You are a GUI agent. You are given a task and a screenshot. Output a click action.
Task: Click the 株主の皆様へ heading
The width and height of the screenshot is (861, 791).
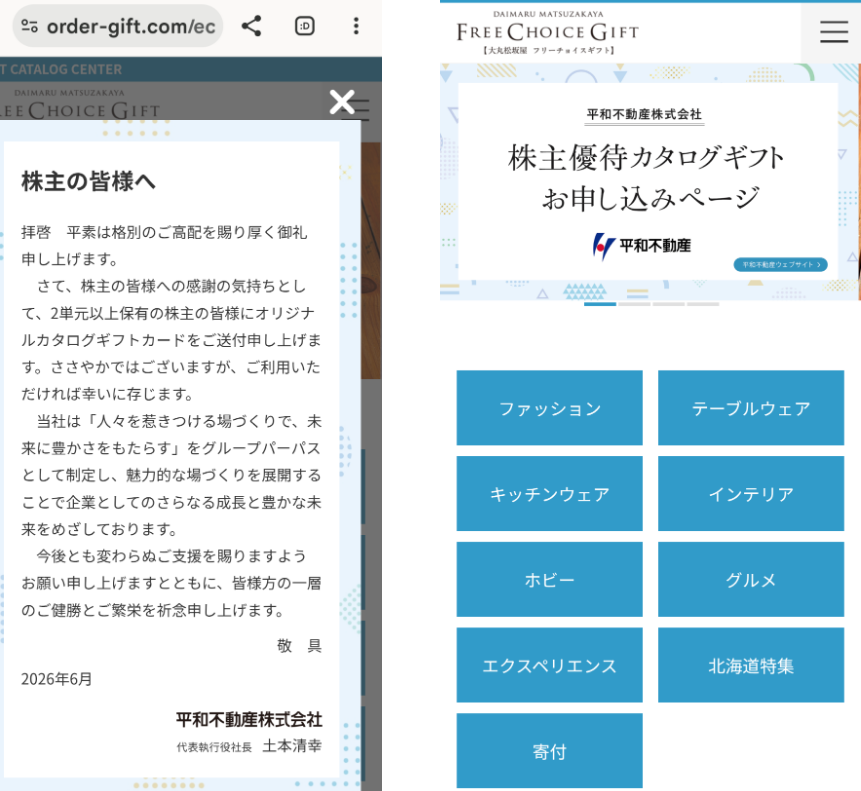(x=88, y=181)
